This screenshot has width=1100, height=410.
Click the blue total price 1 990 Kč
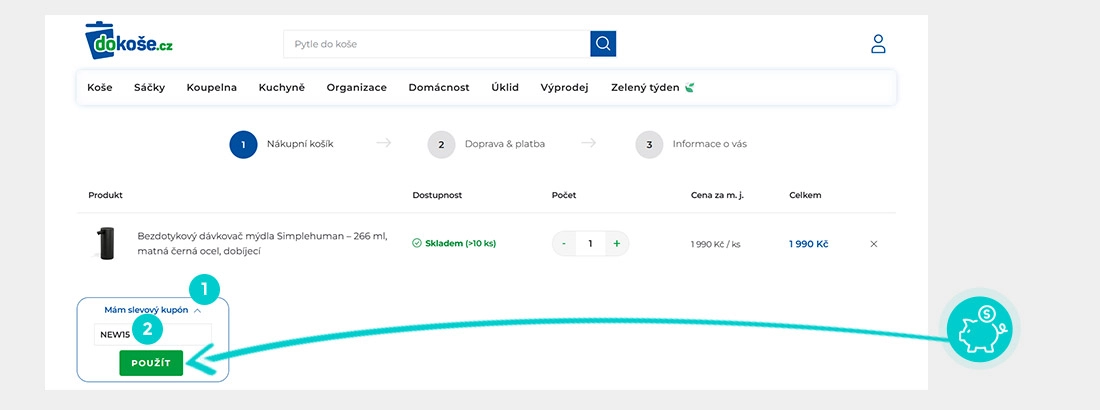click(808, 244)
